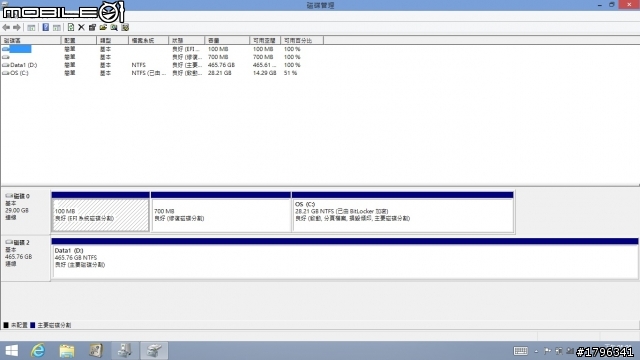640x360 pixels.
Task: Click the drive icon next to Data1 (D:)
Action: (6, 65)
